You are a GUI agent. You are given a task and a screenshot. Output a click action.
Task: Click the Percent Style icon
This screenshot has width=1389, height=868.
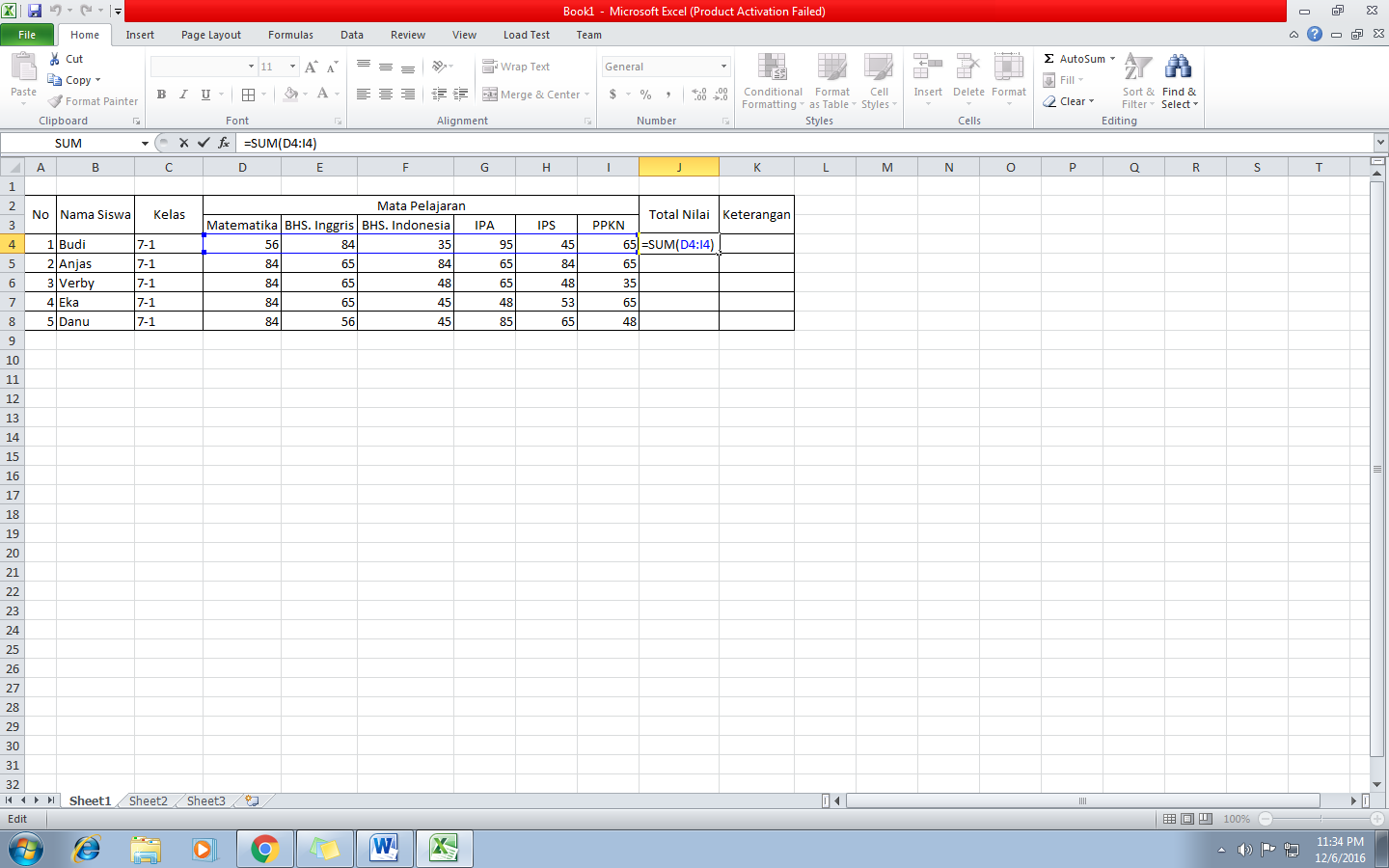point(644,95)
